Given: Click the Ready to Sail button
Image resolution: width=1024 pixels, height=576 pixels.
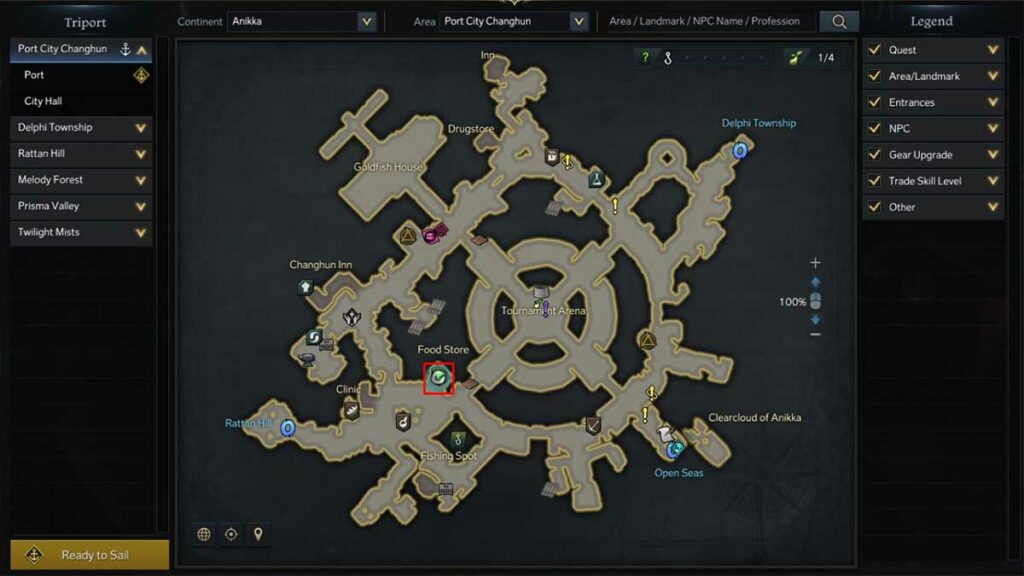Looking at the screenshot, I should (89, 555).
